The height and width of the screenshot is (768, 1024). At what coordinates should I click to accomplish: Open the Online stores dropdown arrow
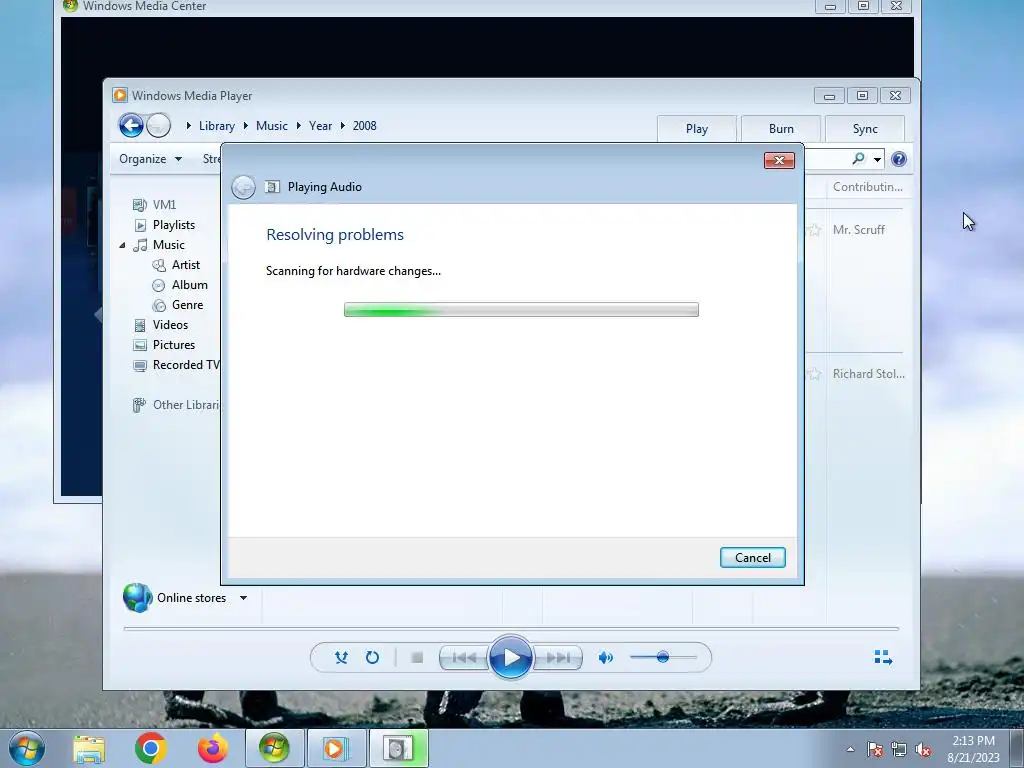(243, 598)
